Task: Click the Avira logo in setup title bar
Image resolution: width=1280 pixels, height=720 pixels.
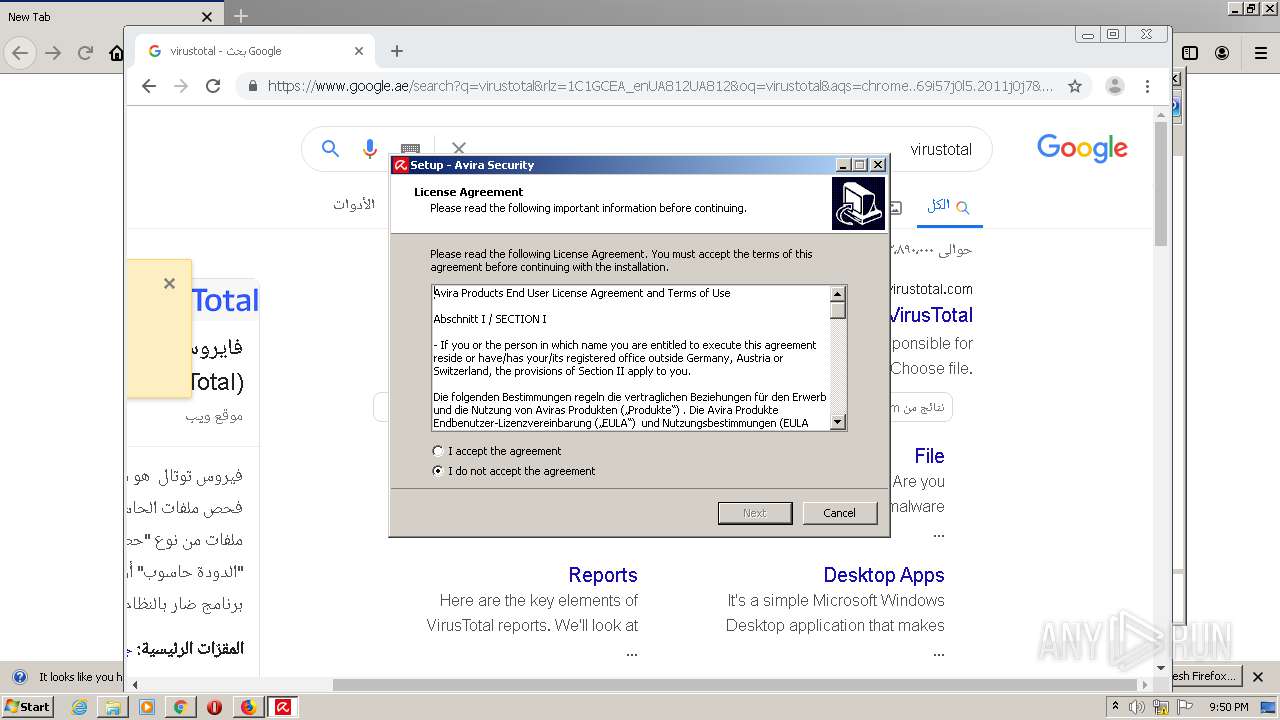Action: coord(400,165)
